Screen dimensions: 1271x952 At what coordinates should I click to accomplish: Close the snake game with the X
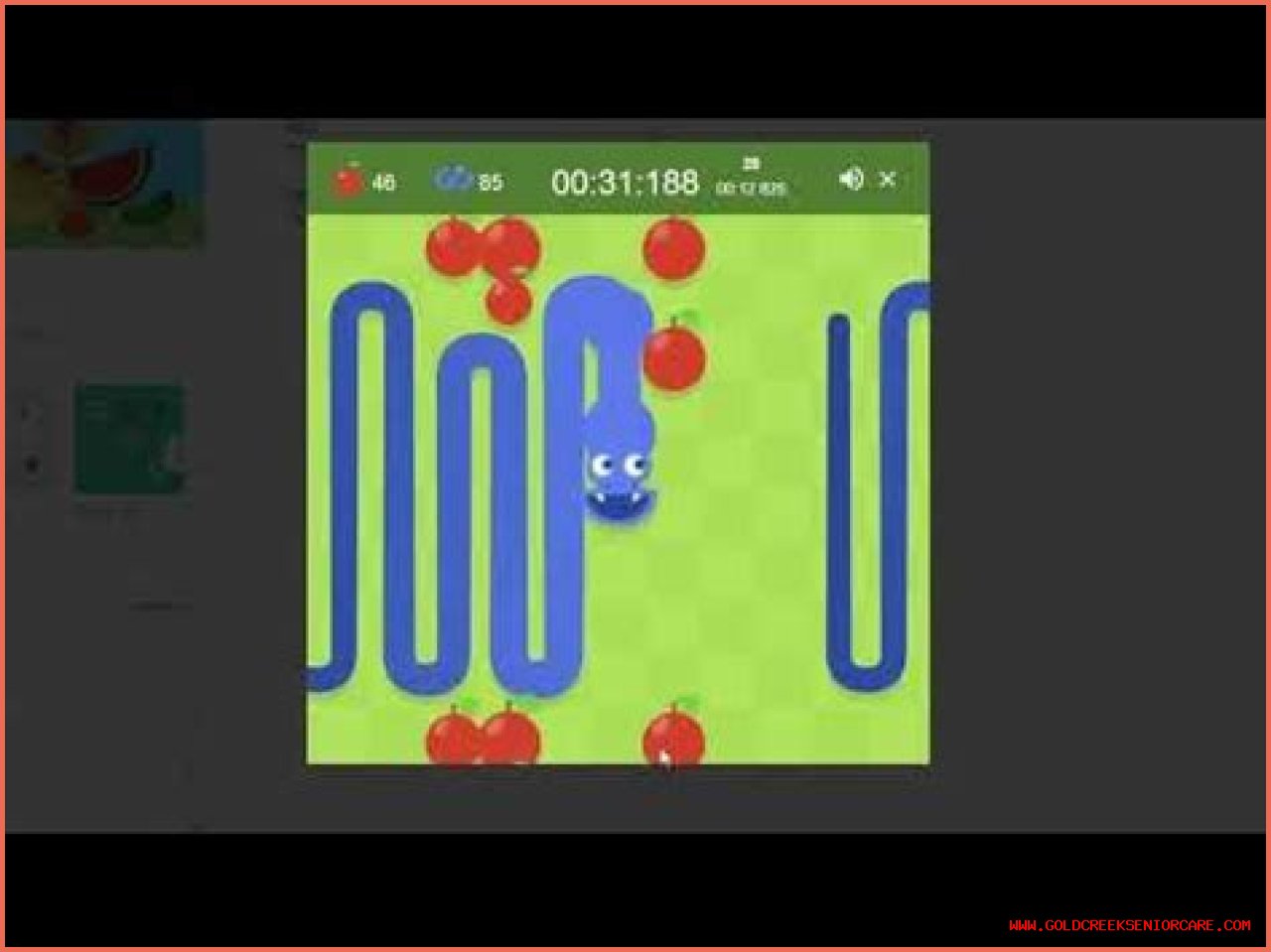[888, 180]
